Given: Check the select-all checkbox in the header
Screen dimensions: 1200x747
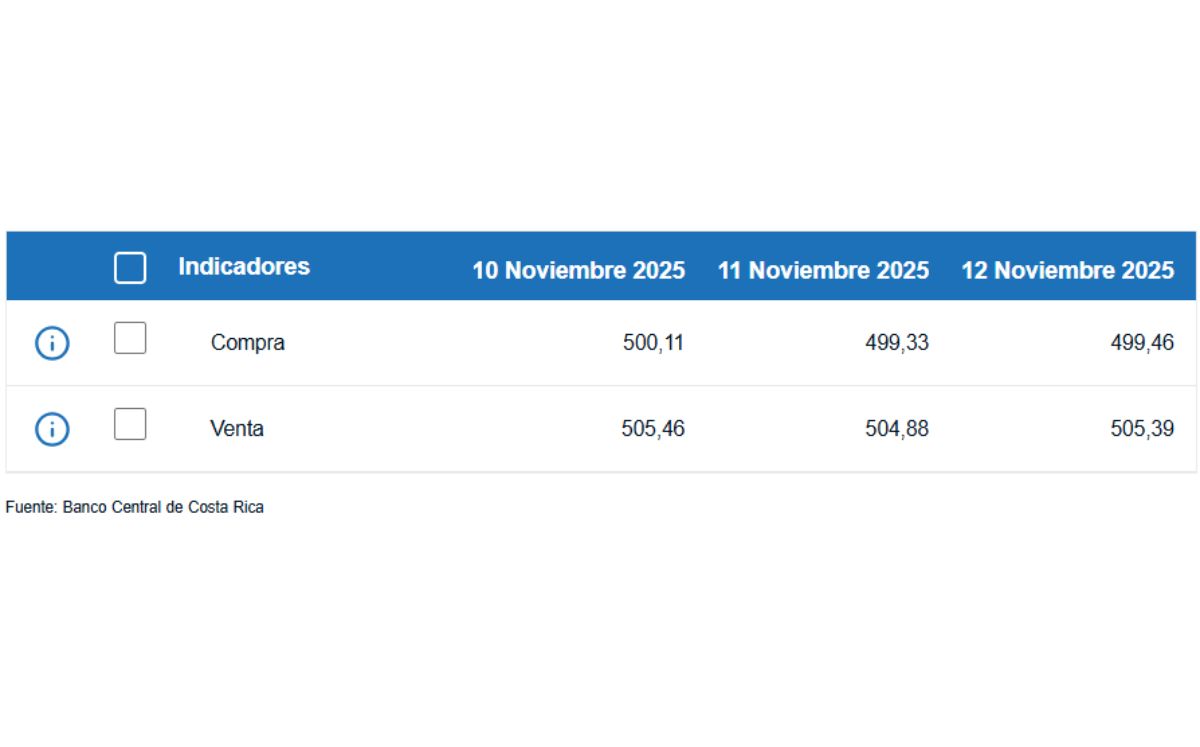Looking at the screenshot, I should [x=130, y=268].
